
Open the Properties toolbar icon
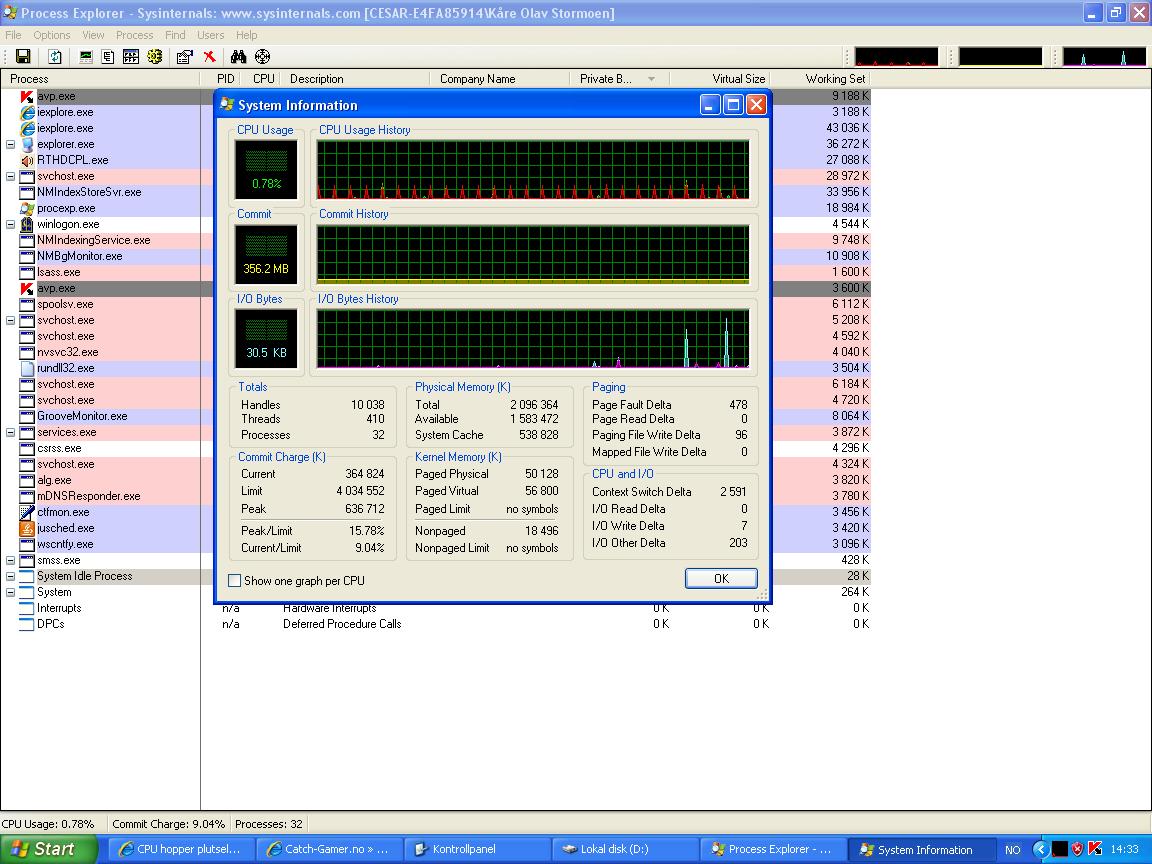click(x=184, y=57)
